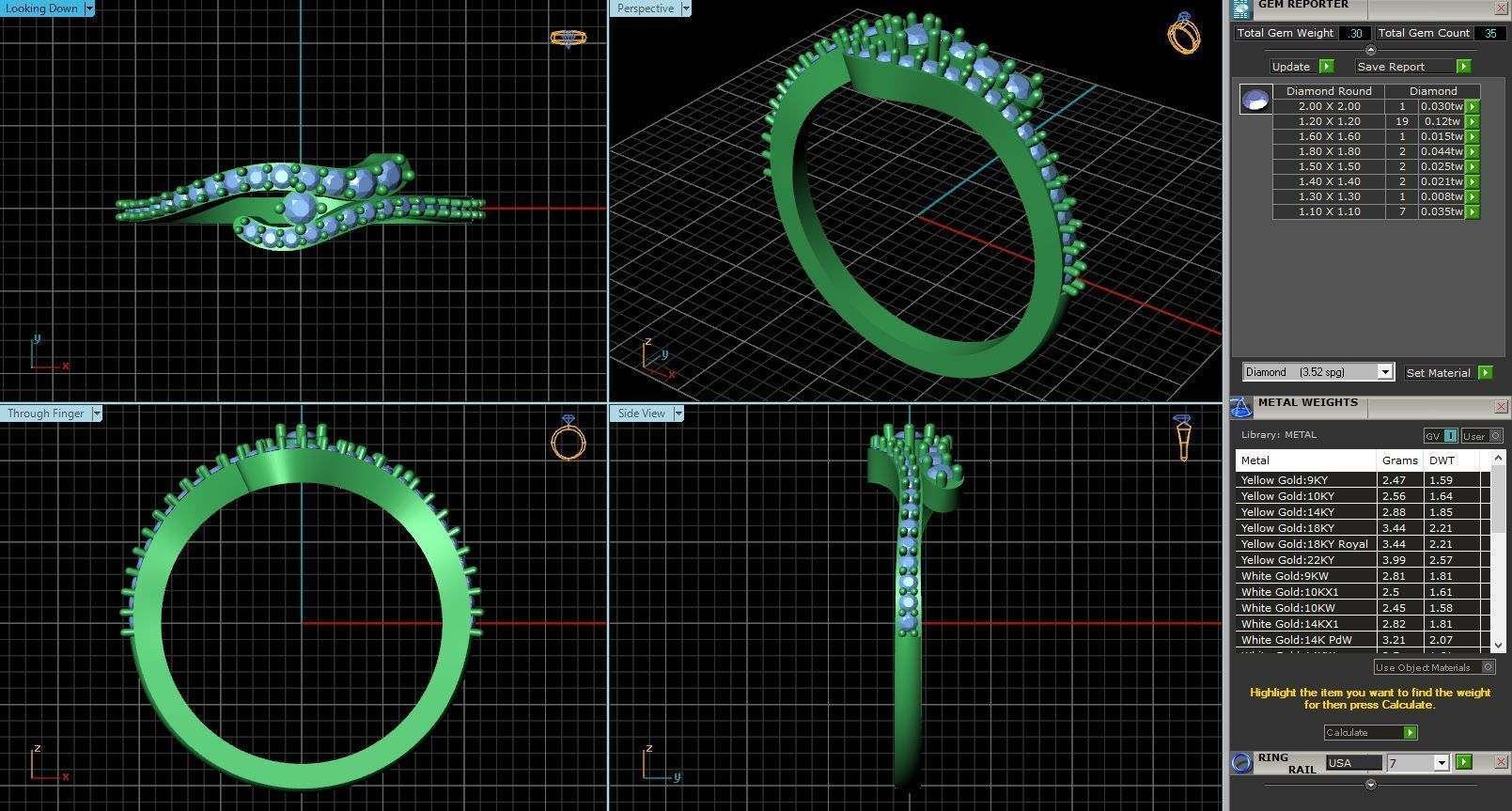Select the Yellow Gold:9KY row
This screenshot has height=811, width=1512.
[x=1363, y=480]
